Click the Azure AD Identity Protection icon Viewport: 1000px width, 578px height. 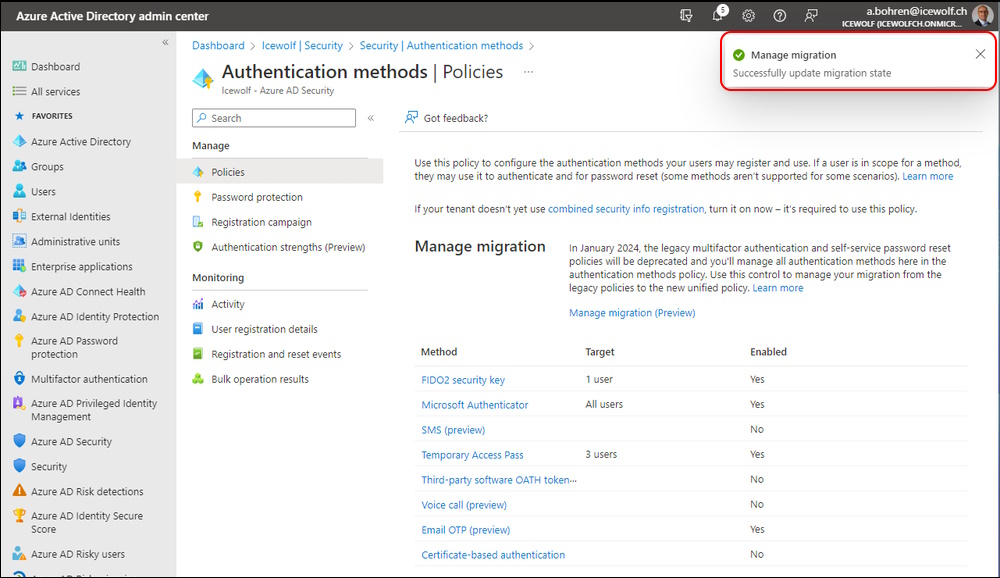coord(19,316)
